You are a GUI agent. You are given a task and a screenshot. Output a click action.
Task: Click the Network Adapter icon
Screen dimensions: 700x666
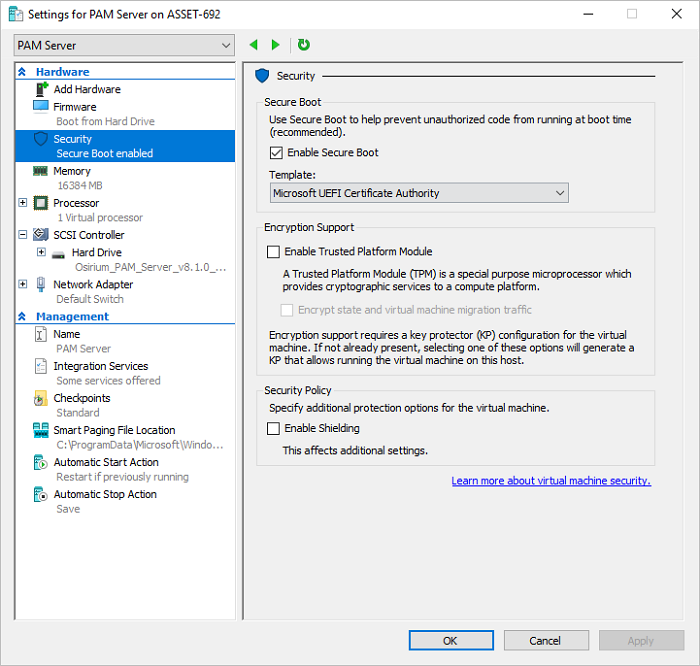41,284
